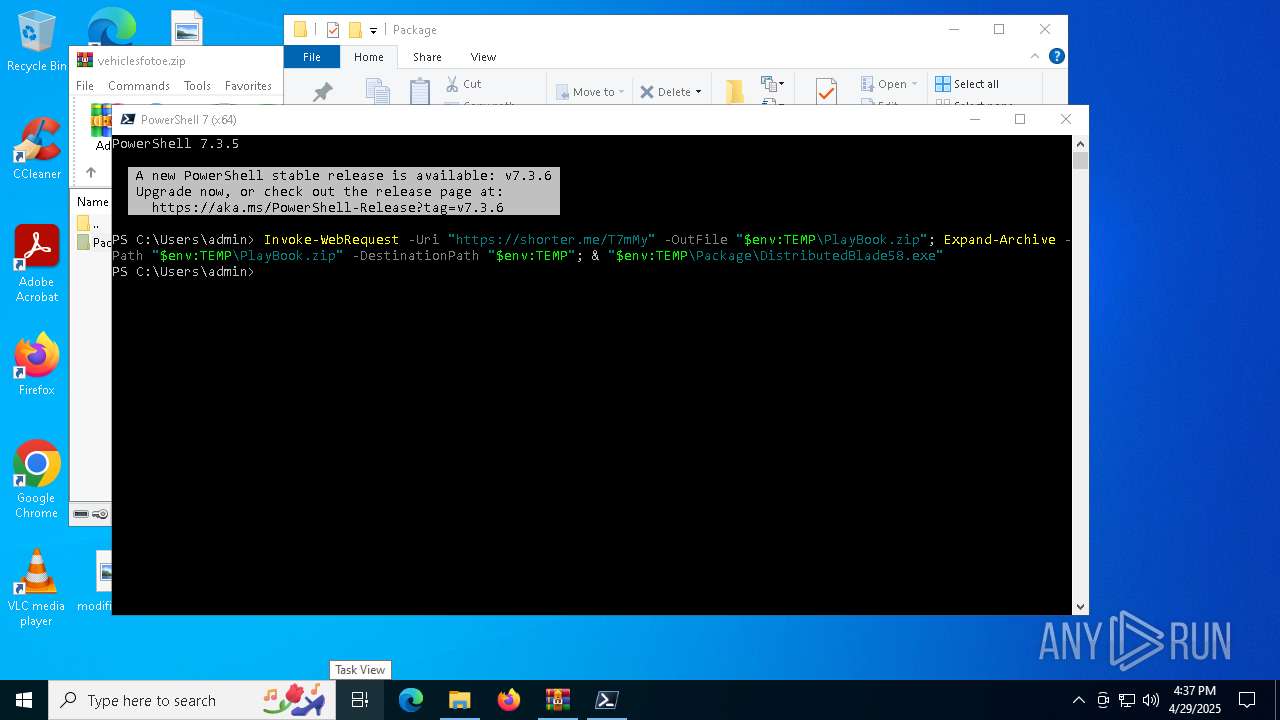Open Firefox from the taskbar

509,700
